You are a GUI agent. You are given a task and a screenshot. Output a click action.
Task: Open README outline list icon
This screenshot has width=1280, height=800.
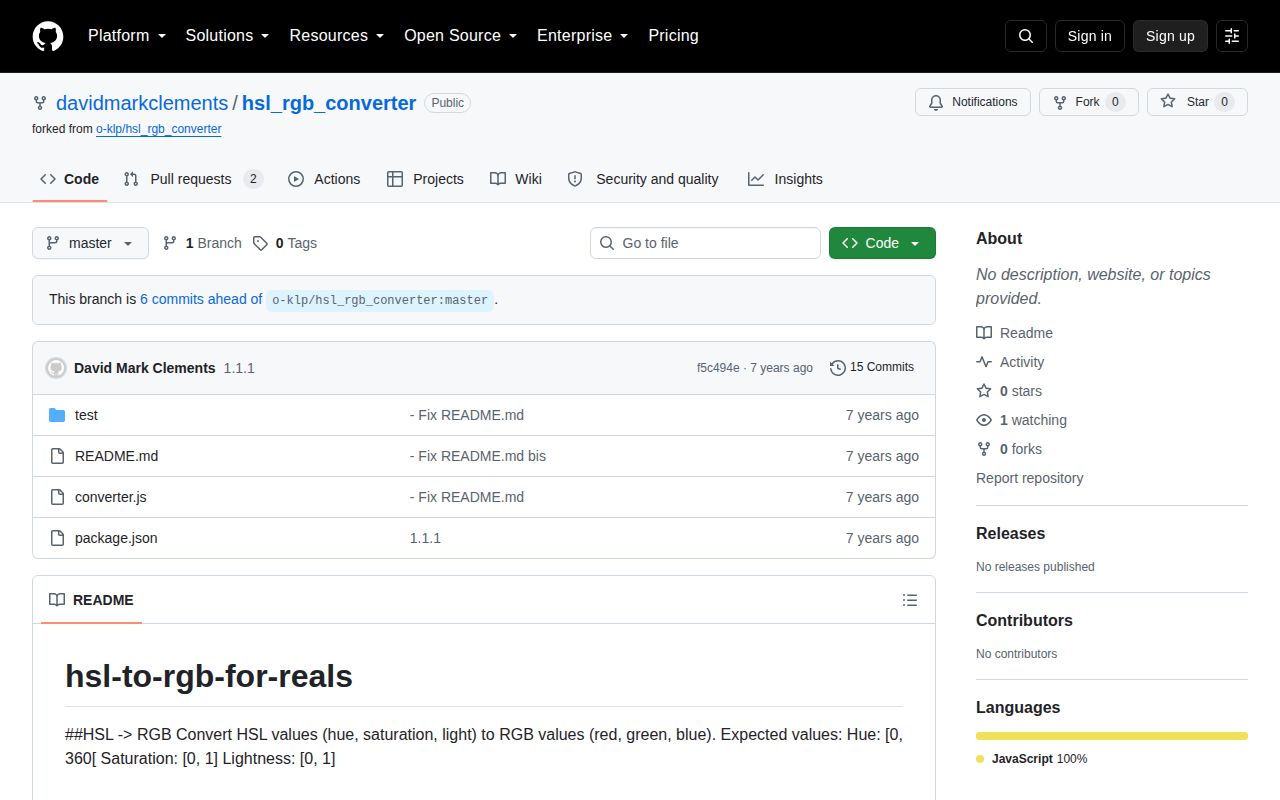[x=910, y=600]
